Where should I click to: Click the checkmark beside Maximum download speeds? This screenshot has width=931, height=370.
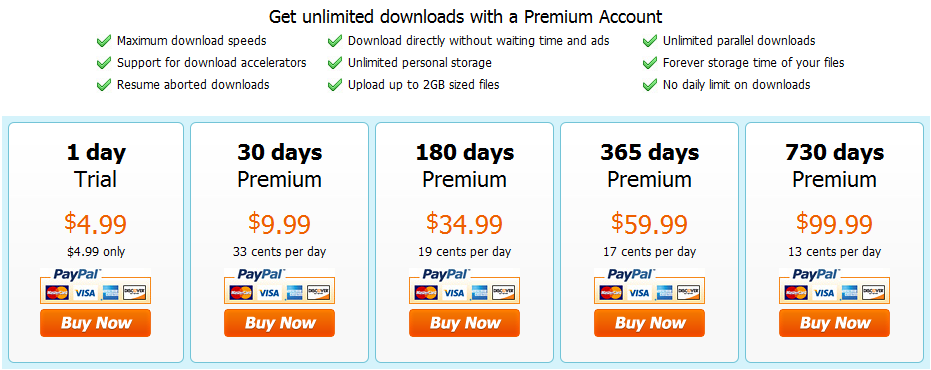click(104, 41)
